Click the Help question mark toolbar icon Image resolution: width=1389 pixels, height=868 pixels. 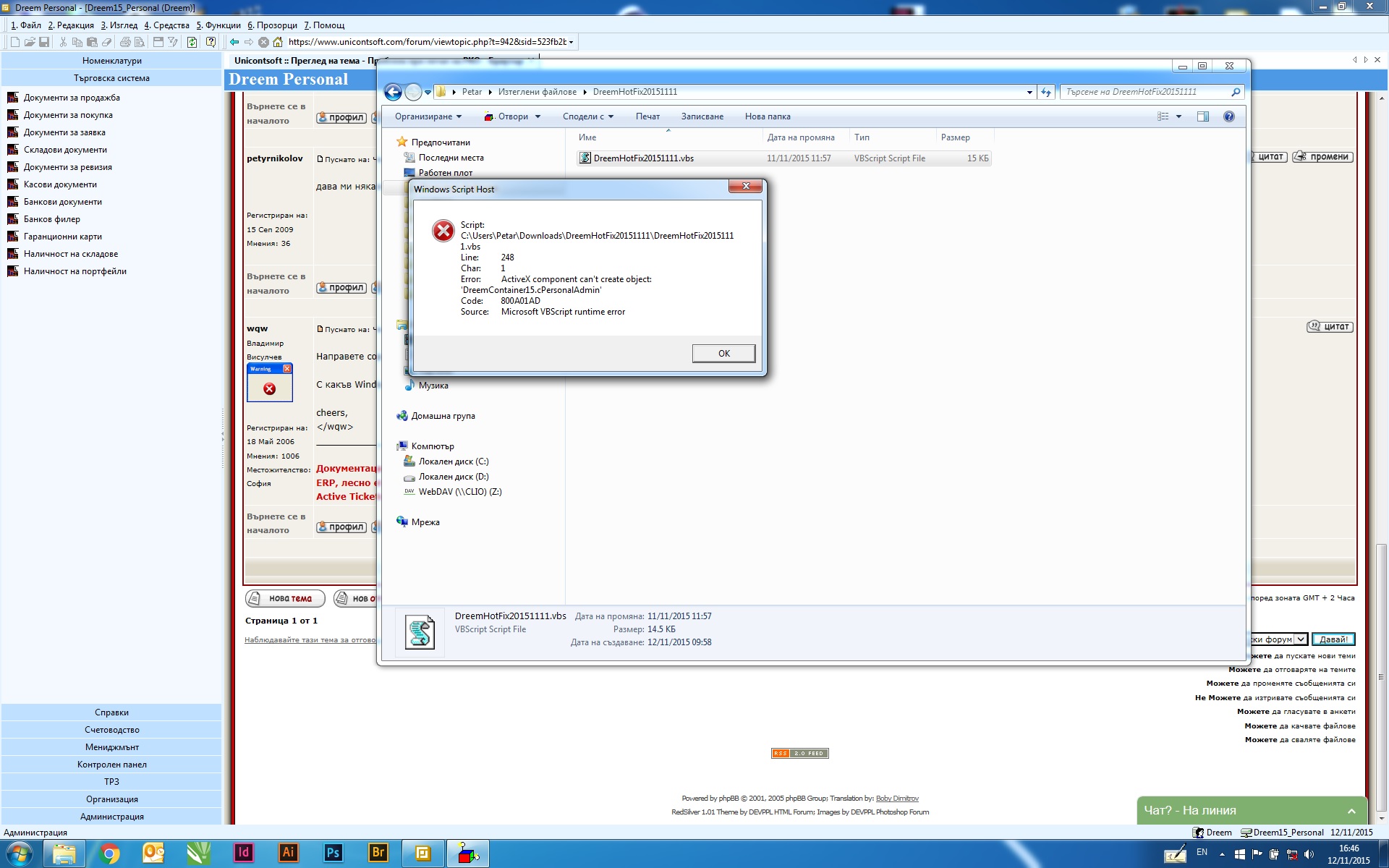click(x=211, y=43)
